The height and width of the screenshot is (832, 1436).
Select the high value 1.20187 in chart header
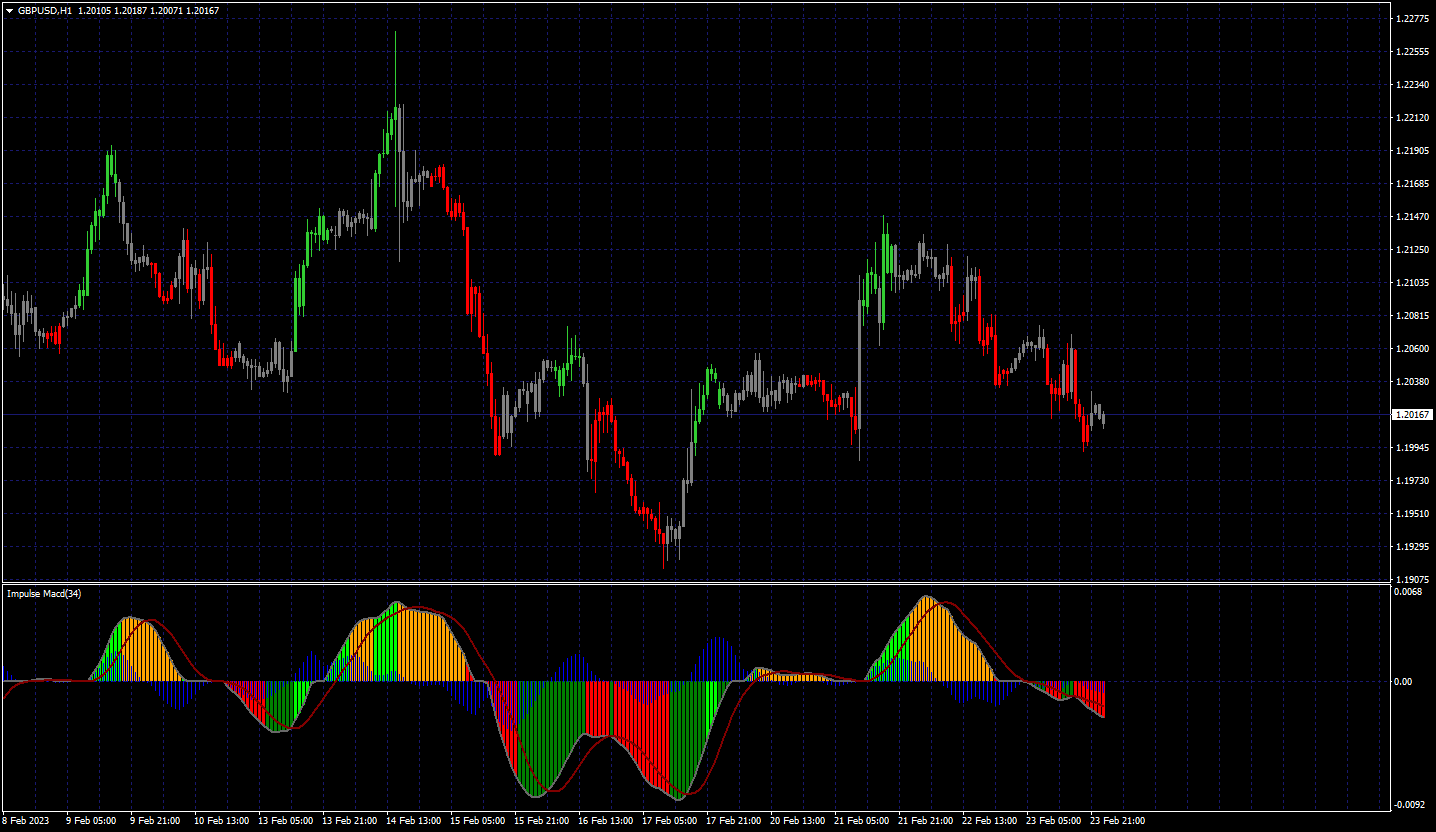pyautogui.click(x=132, y=10)
